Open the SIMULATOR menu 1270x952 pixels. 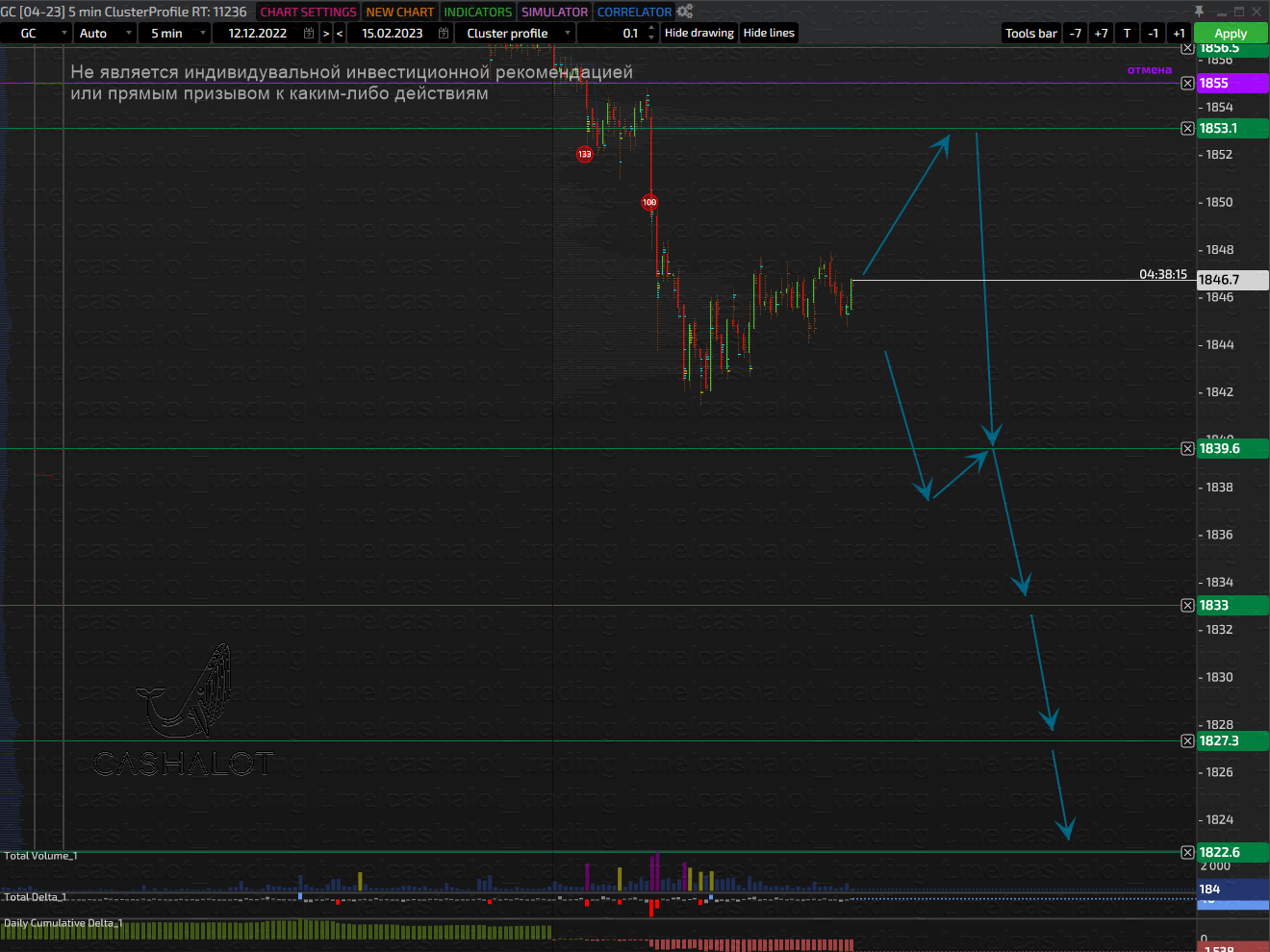(x=554, y=12)
